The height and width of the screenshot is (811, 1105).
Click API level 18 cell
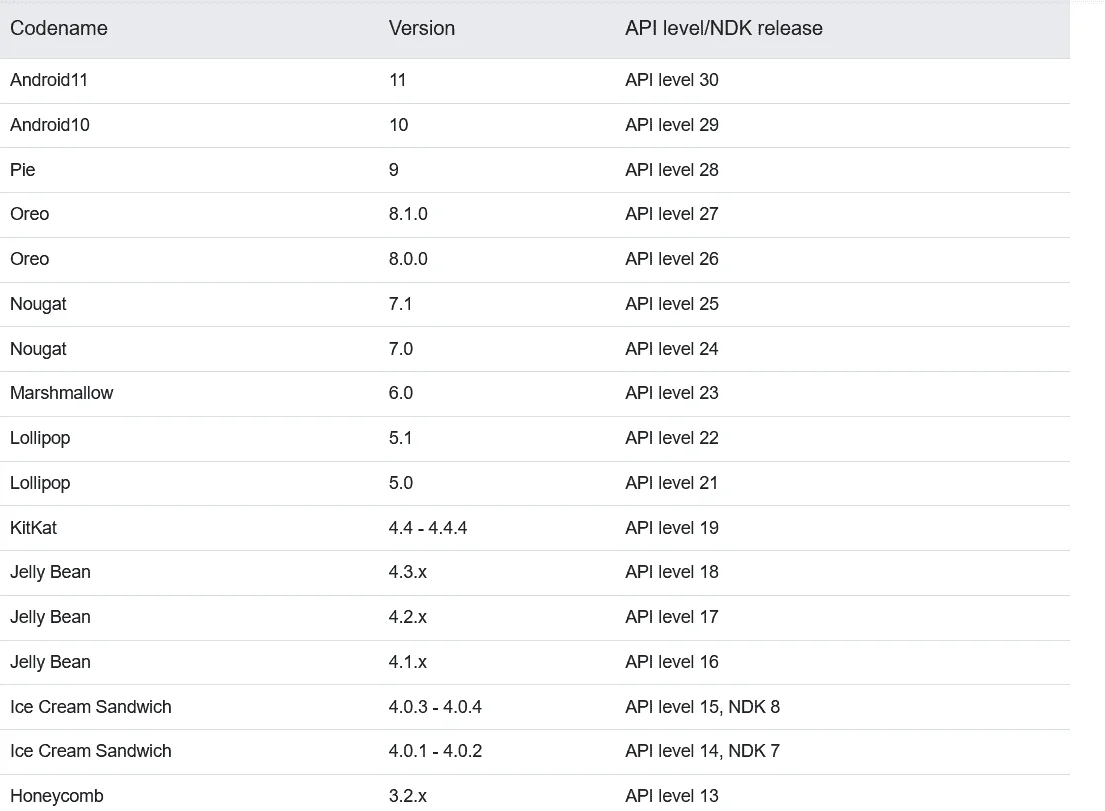(x=672, y=572)
